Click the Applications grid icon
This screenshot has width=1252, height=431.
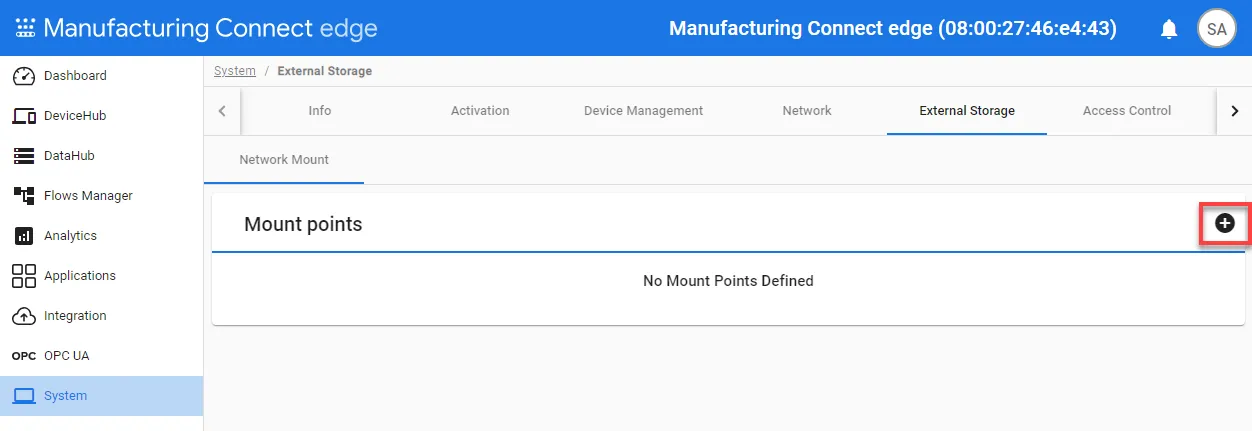24,276
